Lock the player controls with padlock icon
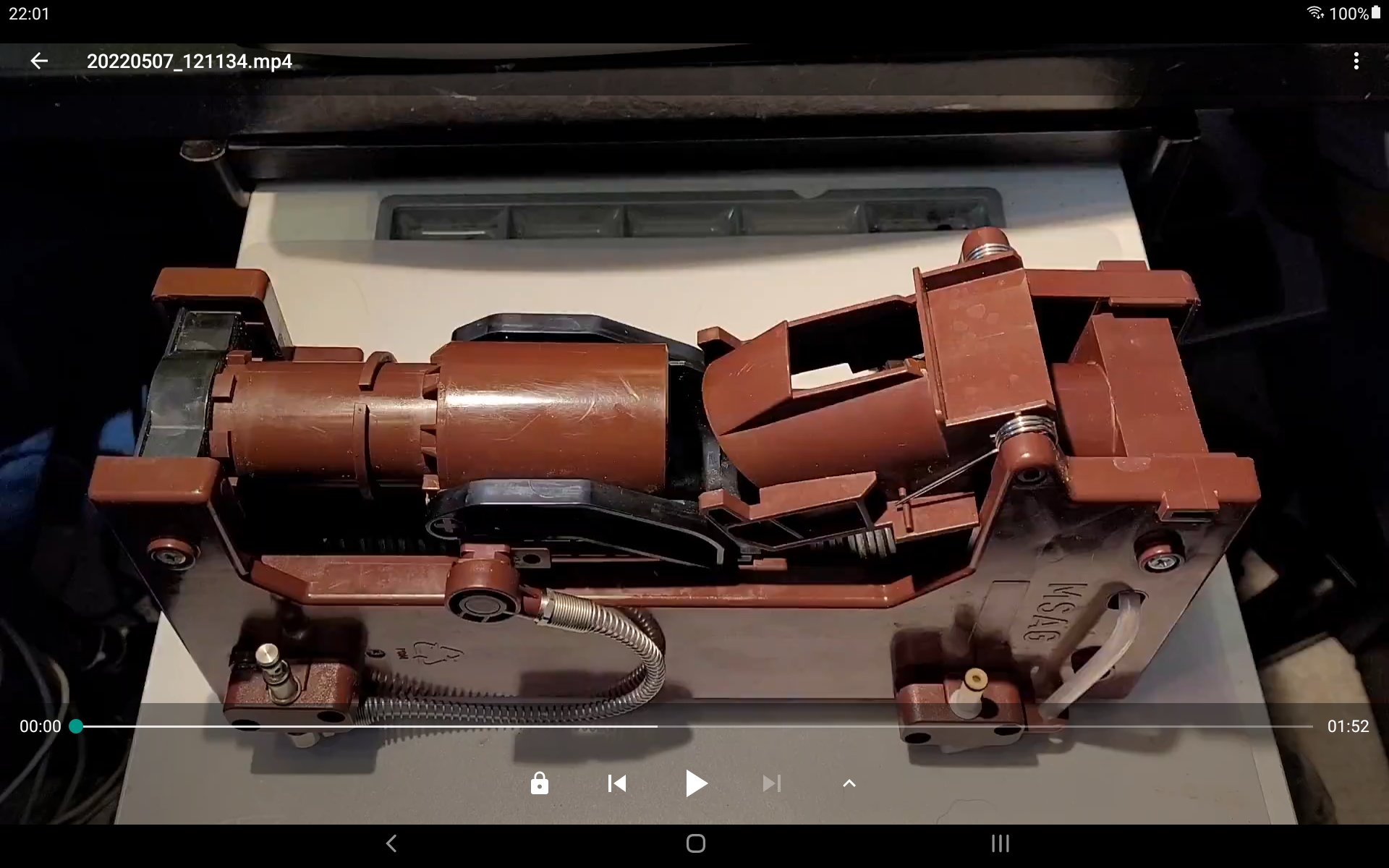Viewport: 1389px width, 868px height. coord(539,783)
